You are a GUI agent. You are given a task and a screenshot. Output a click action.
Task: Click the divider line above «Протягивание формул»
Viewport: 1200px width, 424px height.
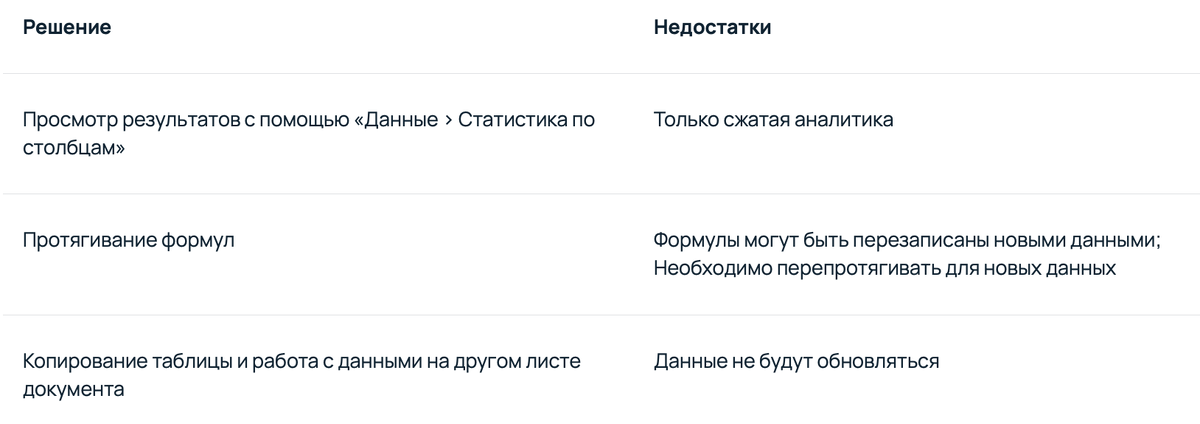pyautogui.click(x=600, y=194)
